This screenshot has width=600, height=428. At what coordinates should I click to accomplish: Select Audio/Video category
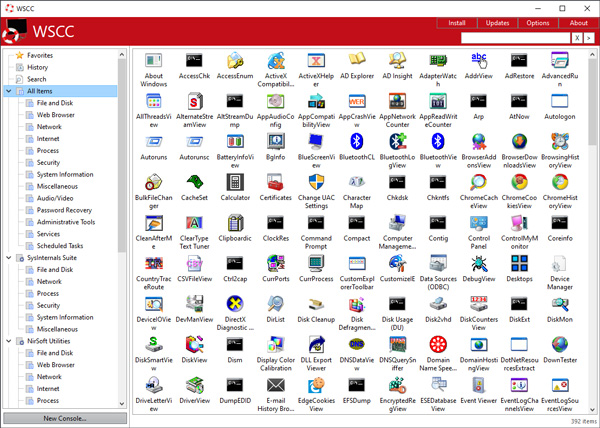(x=55, y=199)
